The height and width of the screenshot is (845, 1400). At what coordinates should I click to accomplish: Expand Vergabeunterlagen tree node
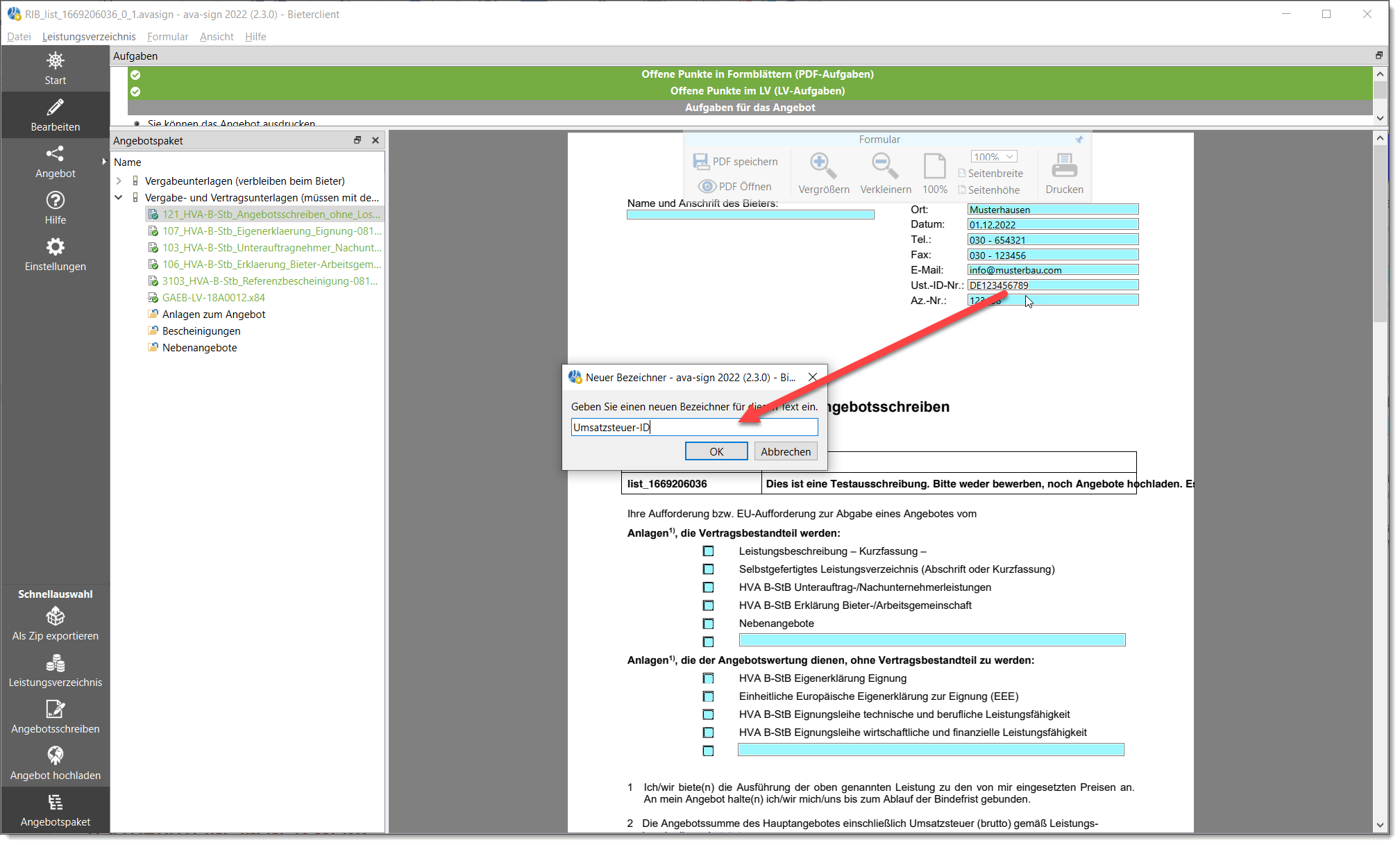(x=119, y=181)
